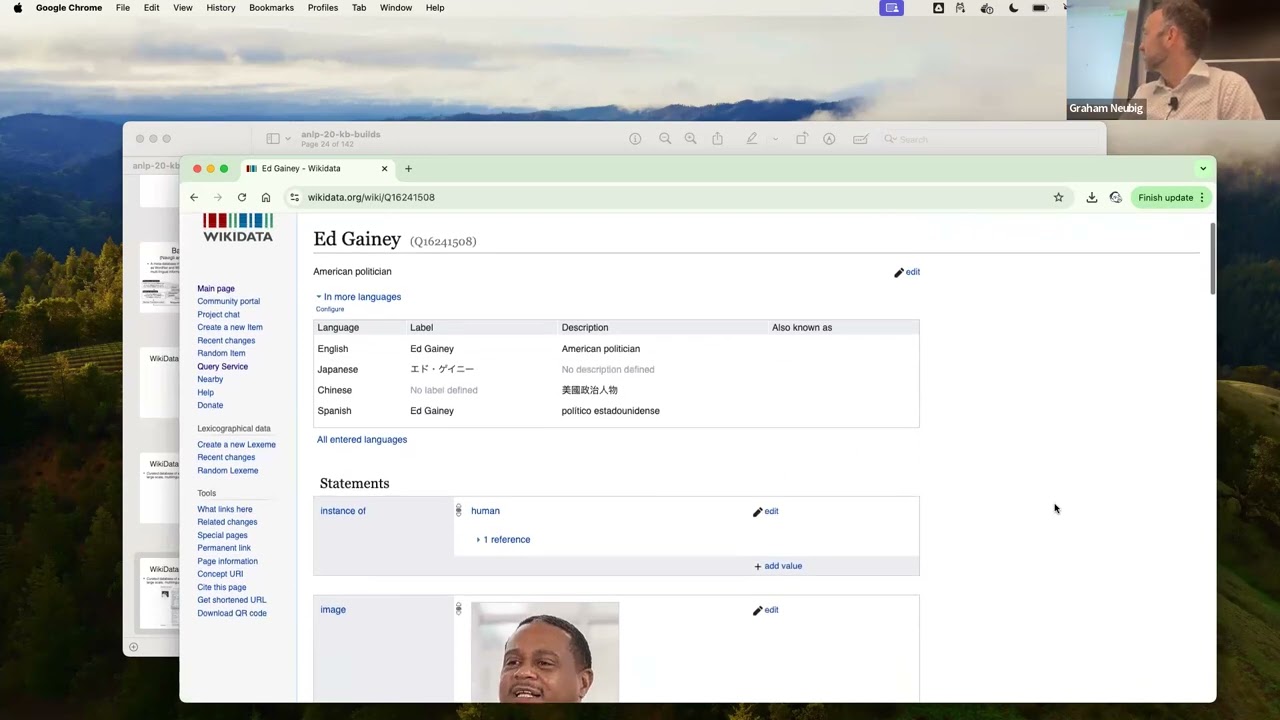The height and width of the screenshot is (720, 1280).
Task: Select Download QR code
Action: 232,614
